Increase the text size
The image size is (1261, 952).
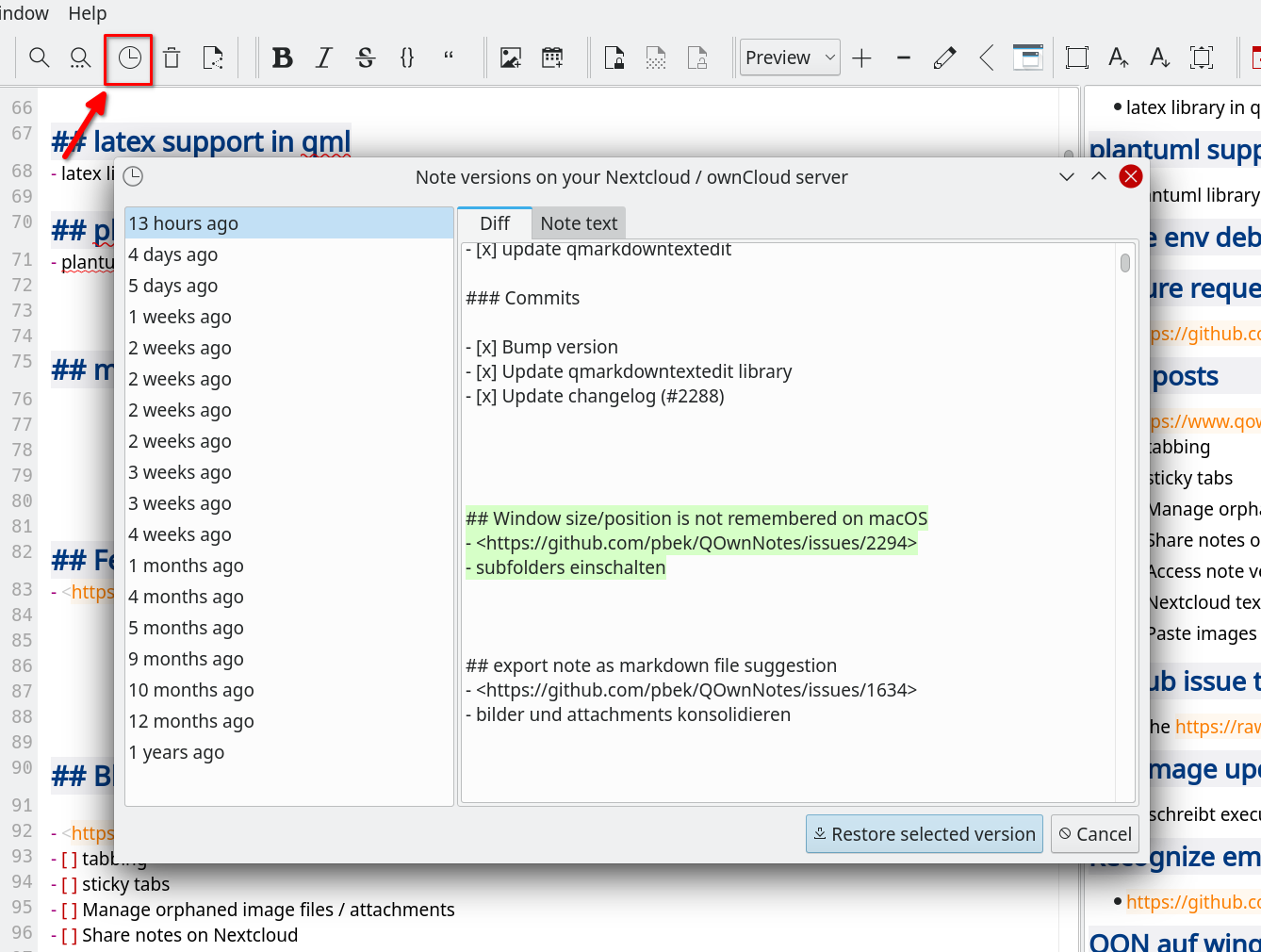(x=1118, y=58)
